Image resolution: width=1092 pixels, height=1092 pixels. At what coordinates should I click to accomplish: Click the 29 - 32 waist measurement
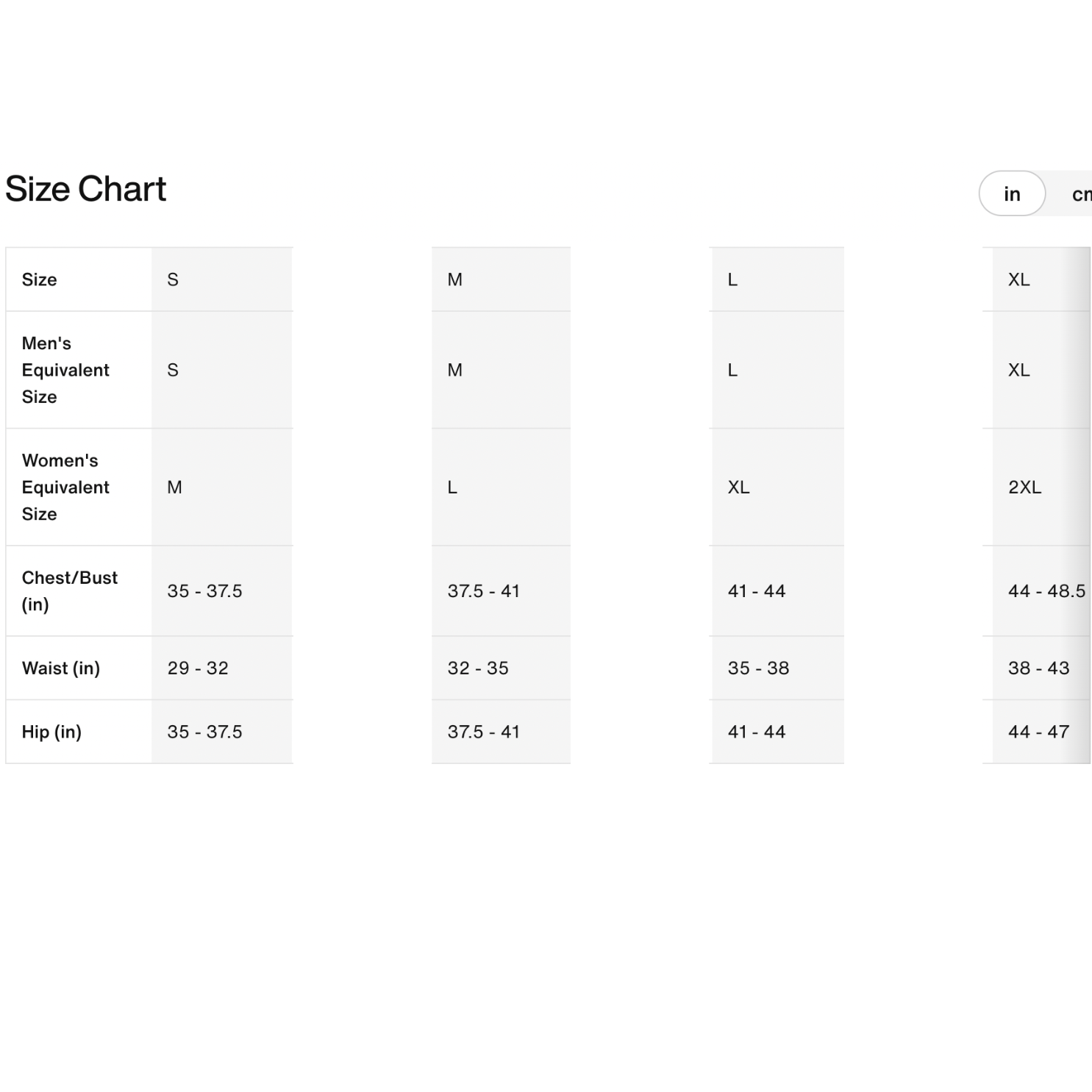[198, 668]
